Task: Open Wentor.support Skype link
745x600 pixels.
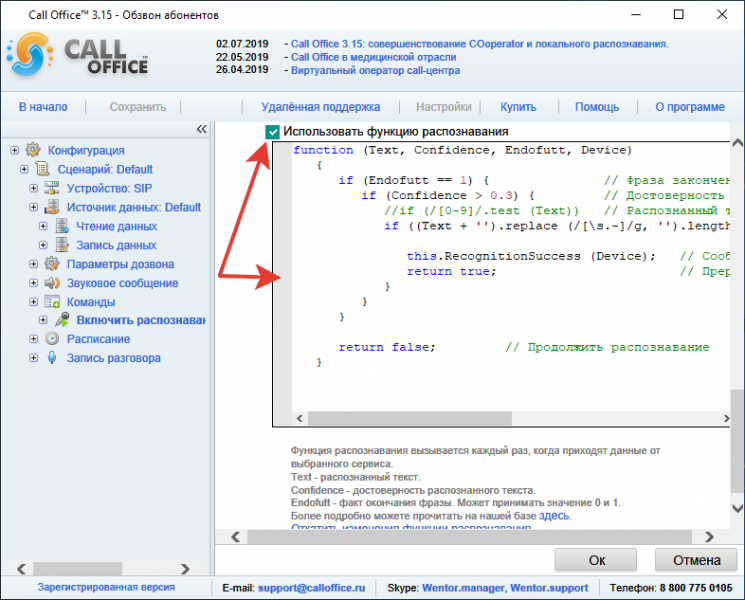Action: click(x=549, y=588)
